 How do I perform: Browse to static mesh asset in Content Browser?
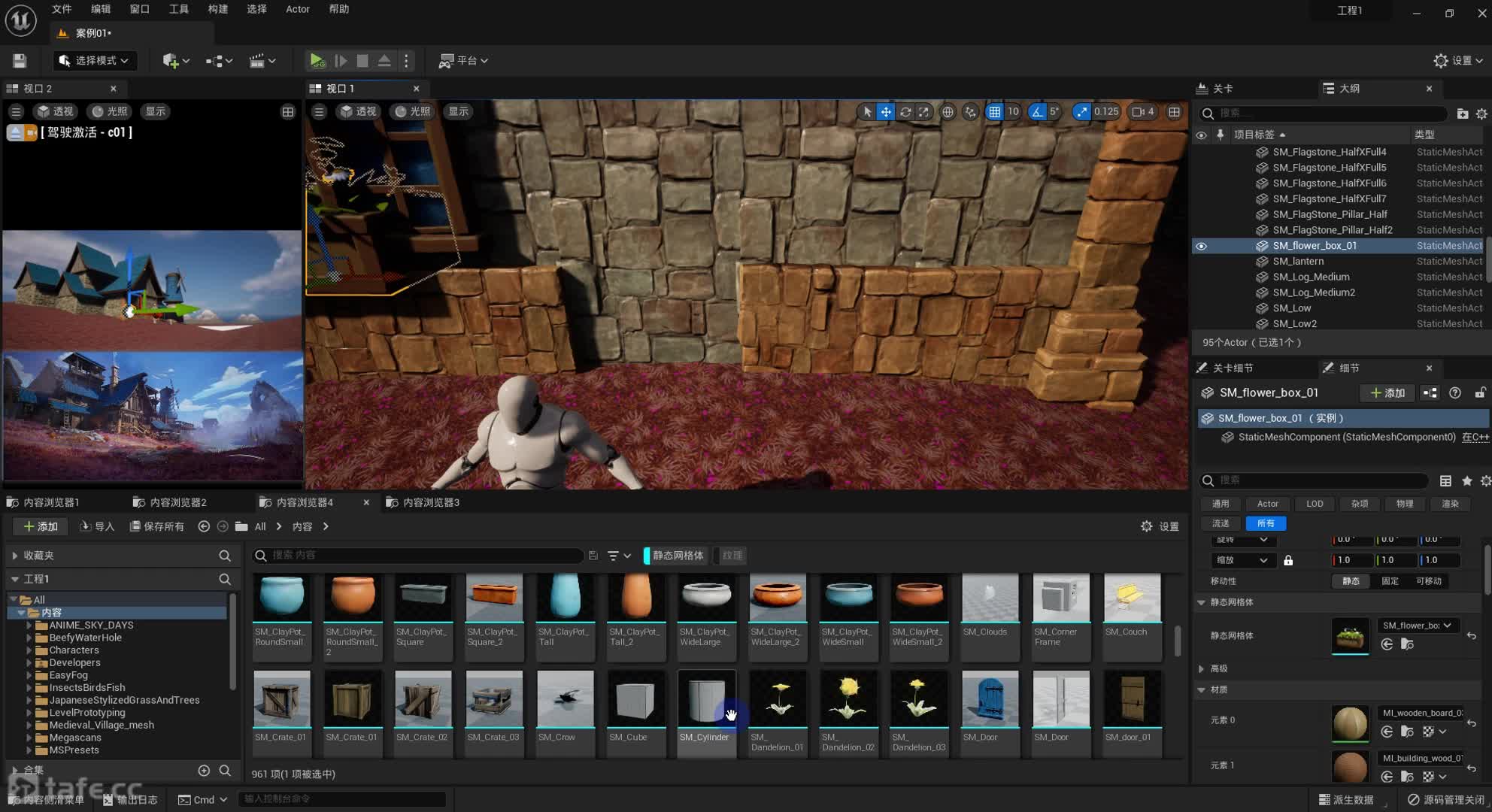coord(1407,644)
